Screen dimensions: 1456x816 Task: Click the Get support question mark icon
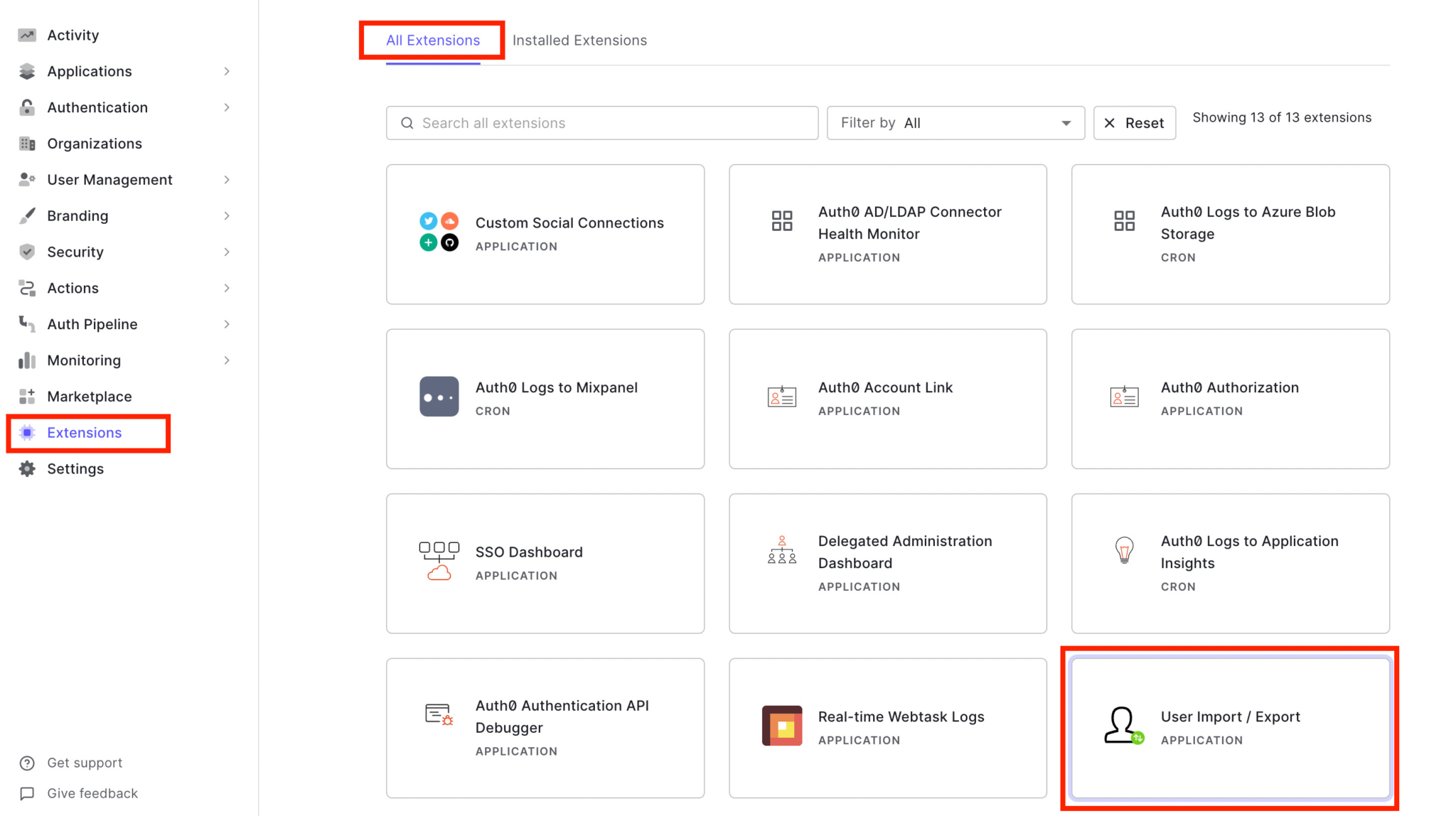[27, 763]
